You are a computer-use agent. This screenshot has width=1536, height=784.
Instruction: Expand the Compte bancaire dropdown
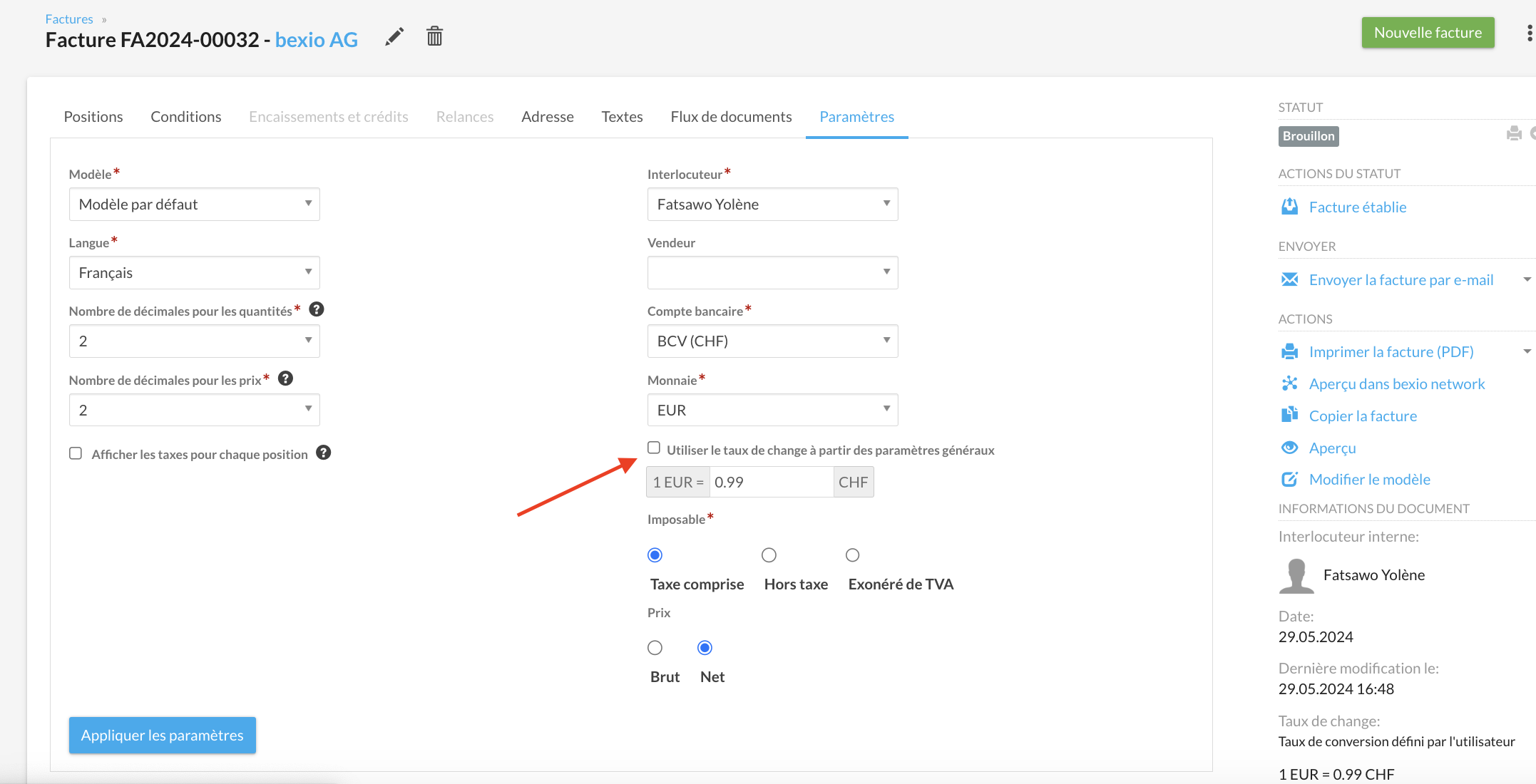click(x=772, y=341)
